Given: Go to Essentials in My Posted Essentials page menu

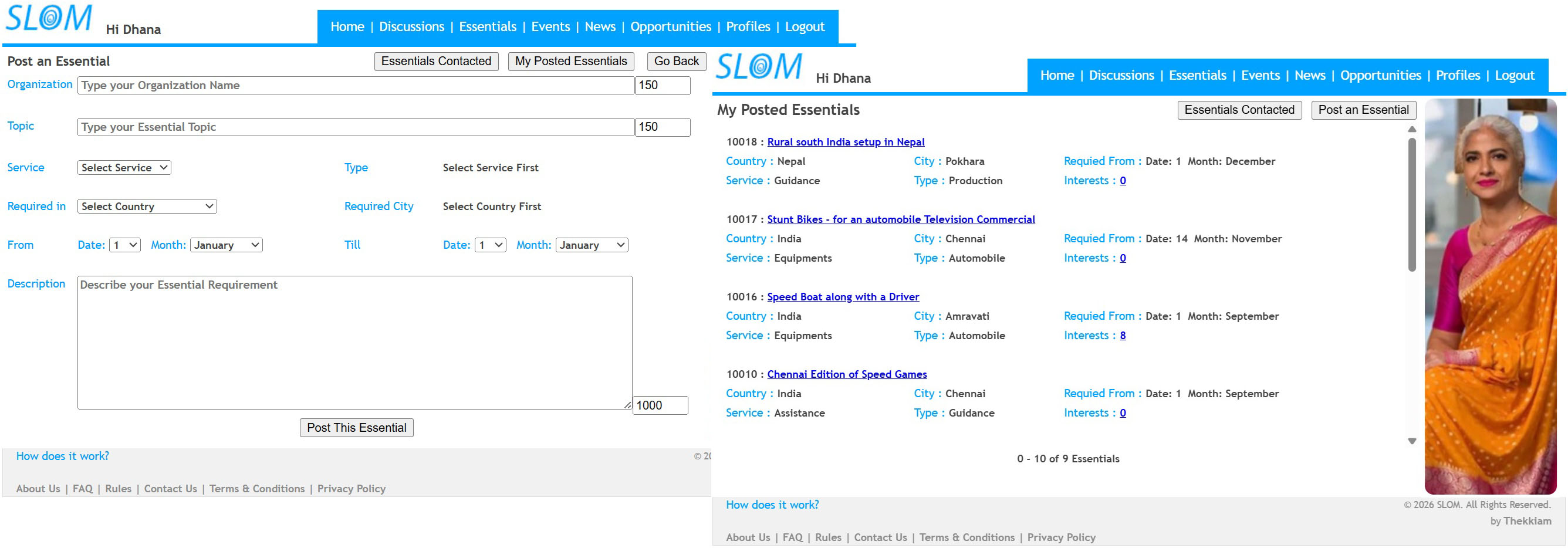Looking at the screenshot, I should click(x=1197, y=76).
